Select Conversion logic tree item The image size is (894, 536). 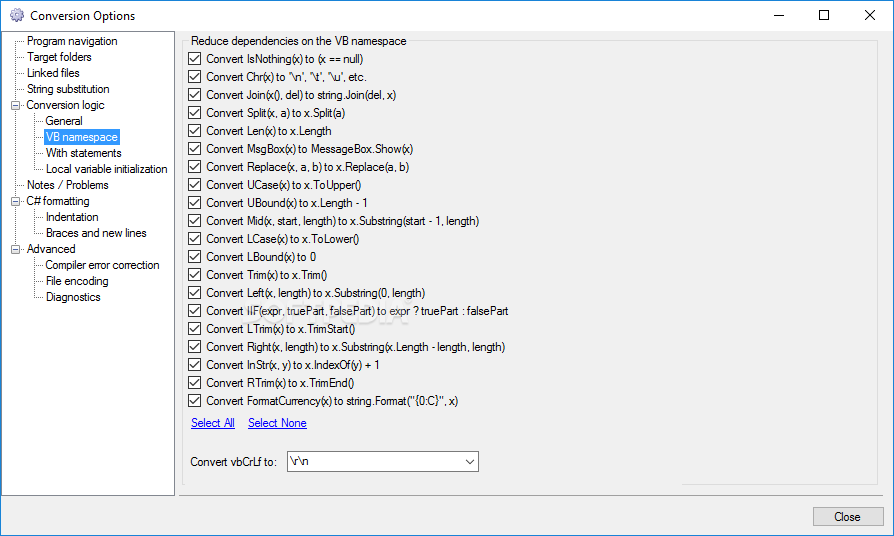65,105
